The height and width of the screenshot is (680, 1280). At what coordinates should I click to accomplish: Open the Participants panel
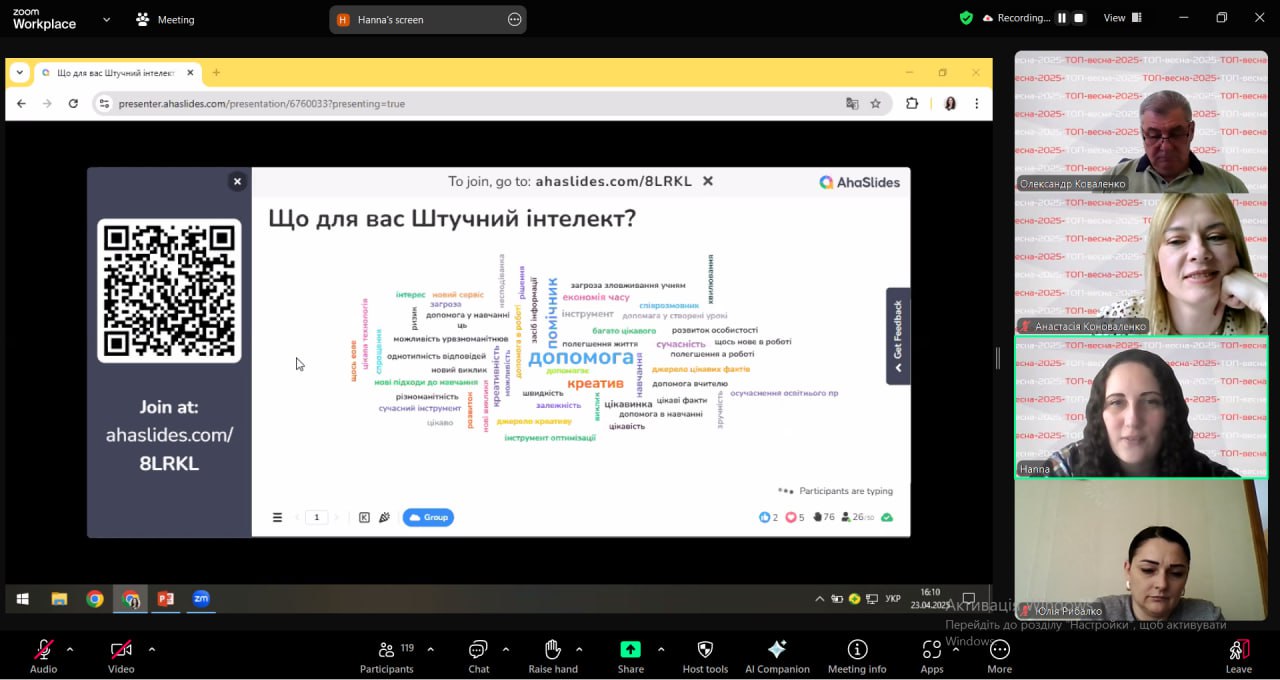click(x=387, y=656)
